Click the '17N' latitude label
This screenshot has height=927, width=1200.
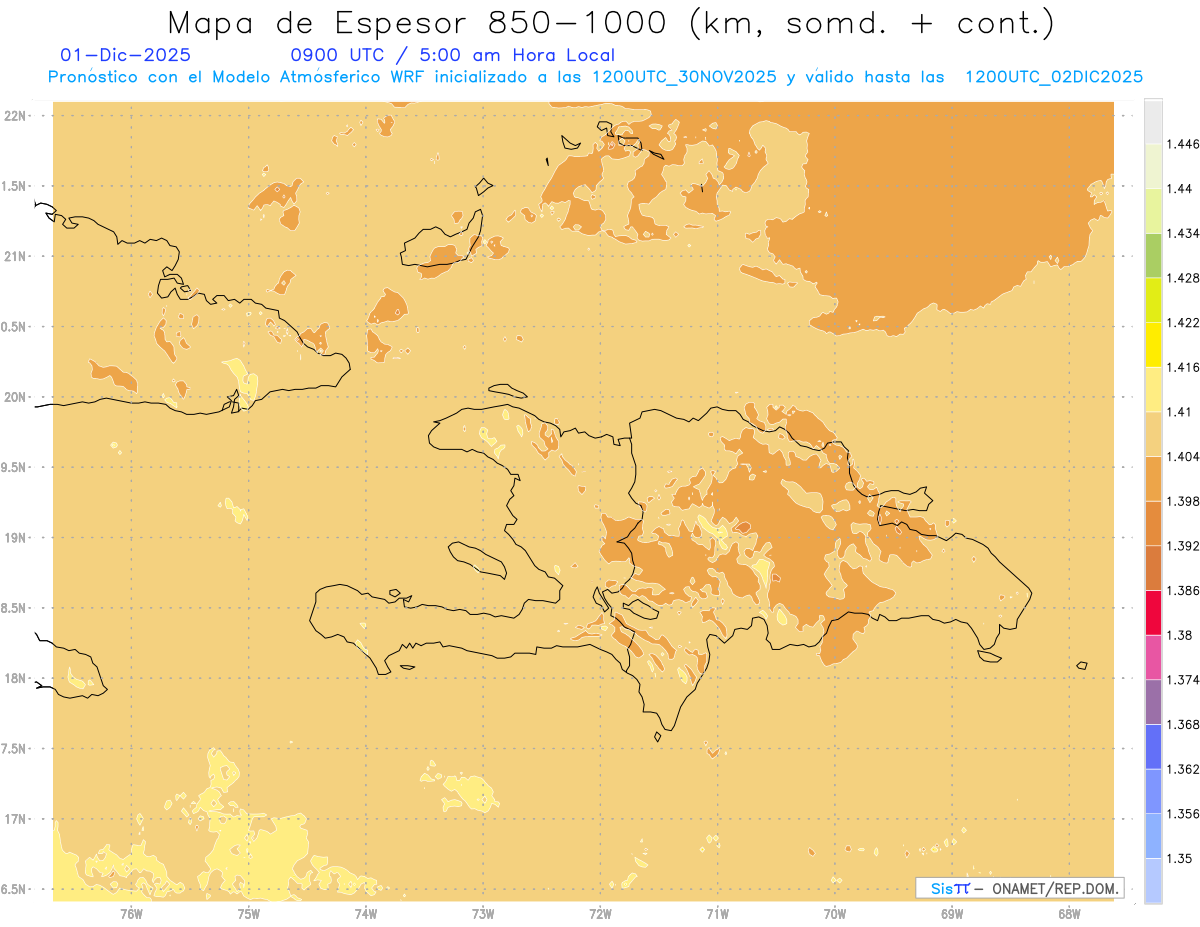(x=16, y=820)
